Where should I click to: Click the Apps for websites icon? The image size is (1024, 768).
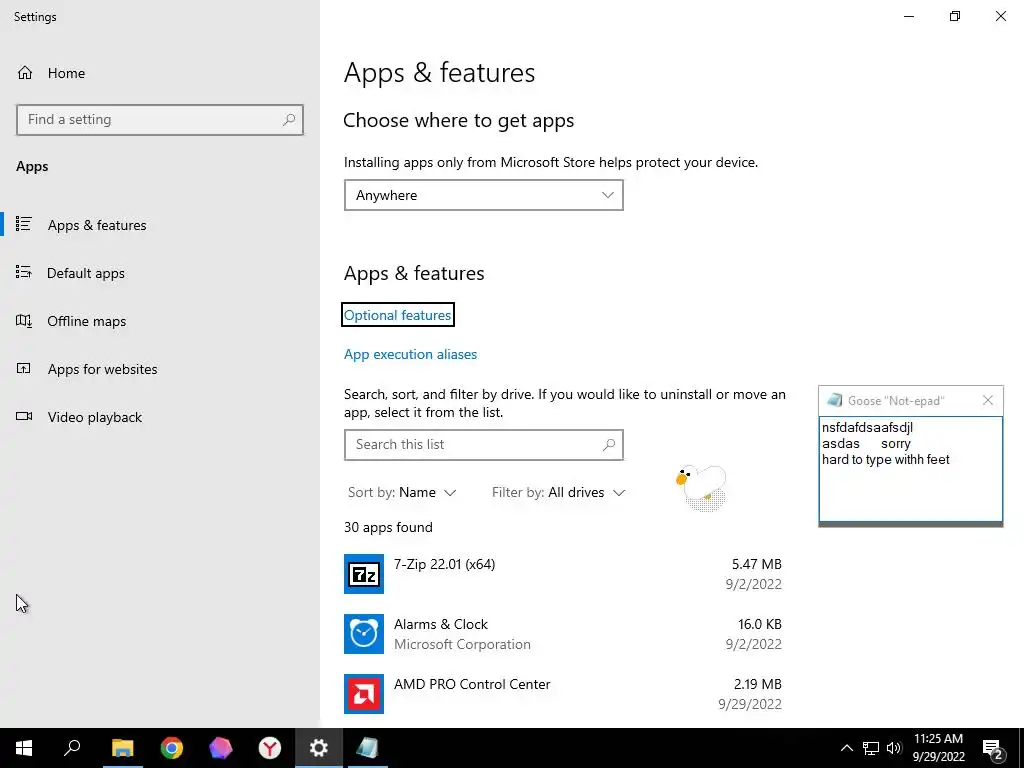coord(24,369)
